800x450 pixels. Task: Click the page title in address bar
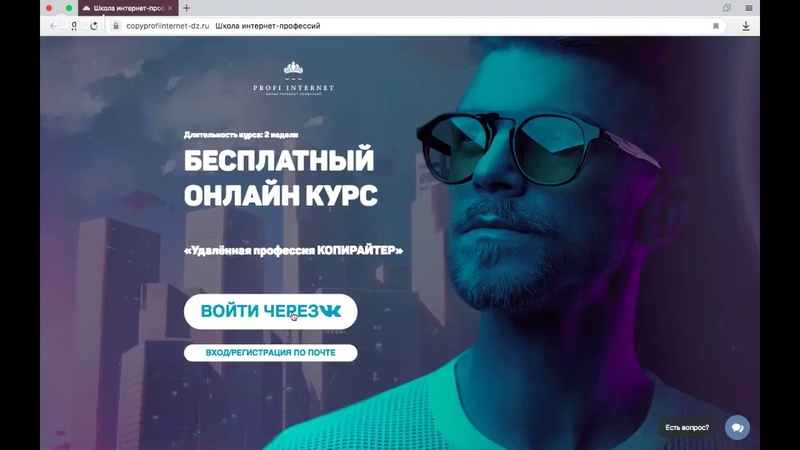[x=268, y=26]
